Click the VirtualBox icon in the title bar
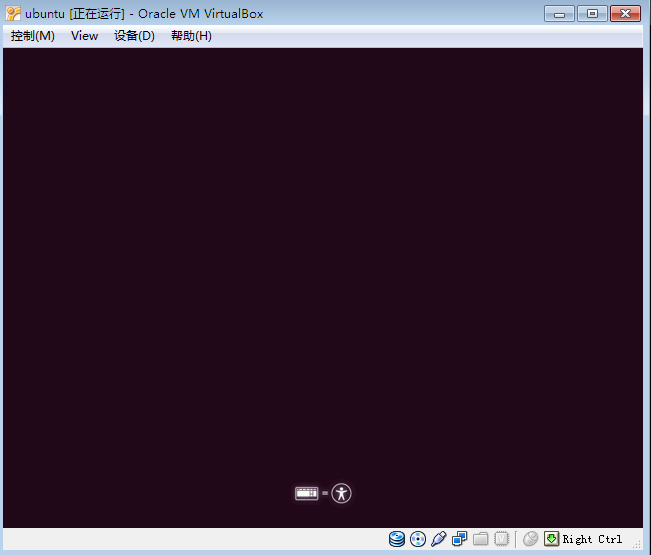Viewport: 651px width, 555px height. click(x=13, y=13)
